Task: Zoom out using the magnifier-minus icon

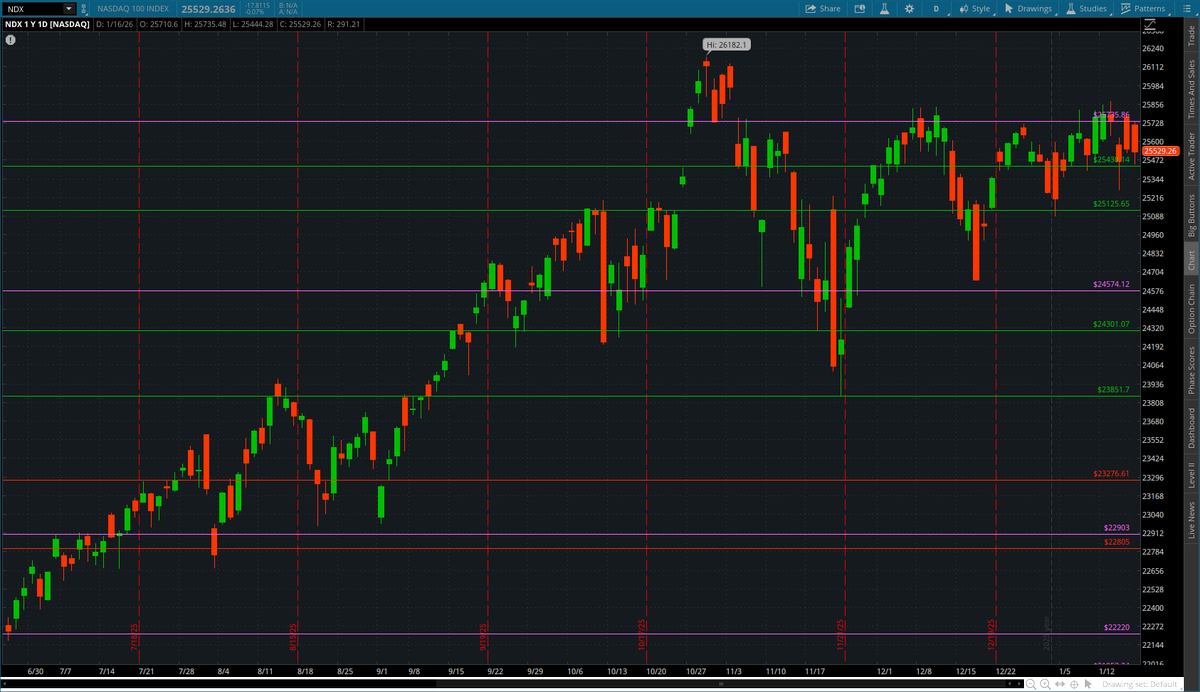Action: click(1032, 684)
